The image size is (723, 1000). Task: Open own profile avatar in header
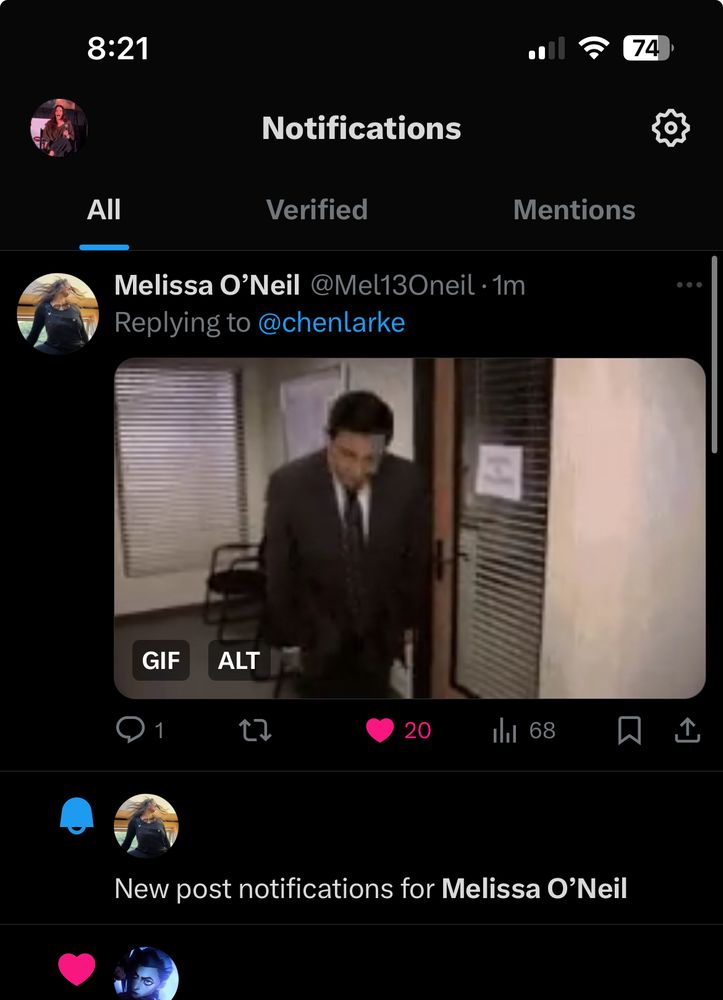coord(59,128)
